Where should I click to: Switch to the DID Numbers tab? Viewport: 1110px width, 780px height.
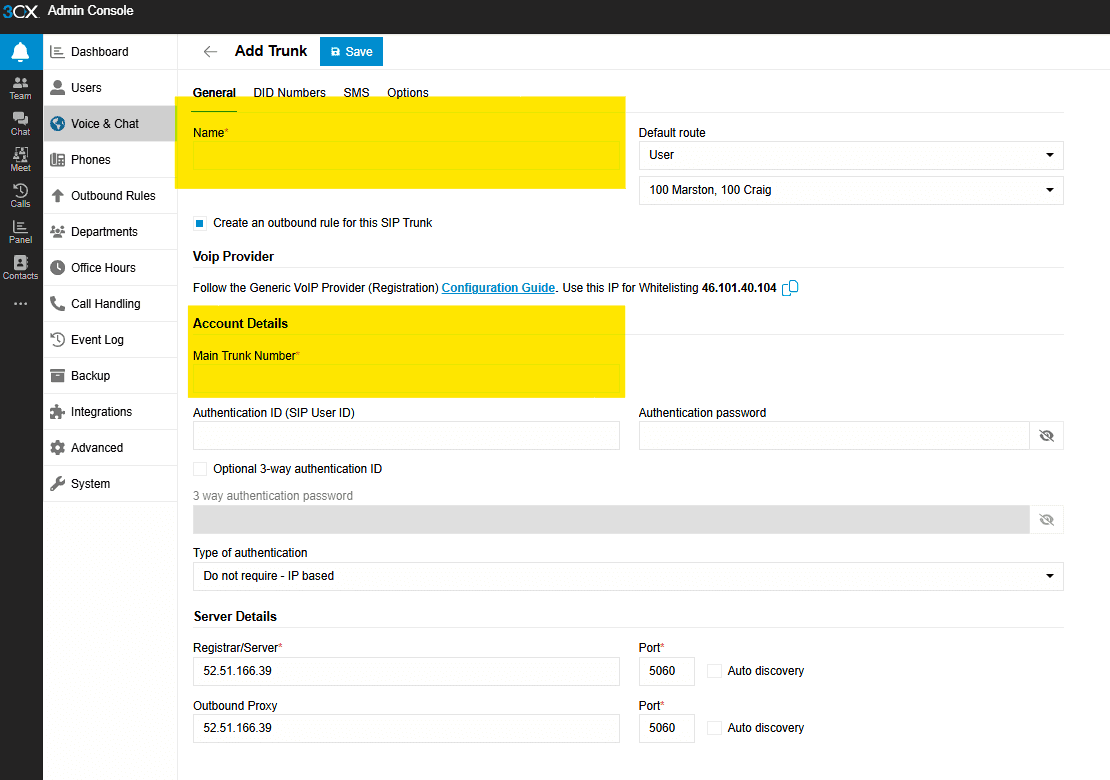pyautogui.click(x=289, y=92)
